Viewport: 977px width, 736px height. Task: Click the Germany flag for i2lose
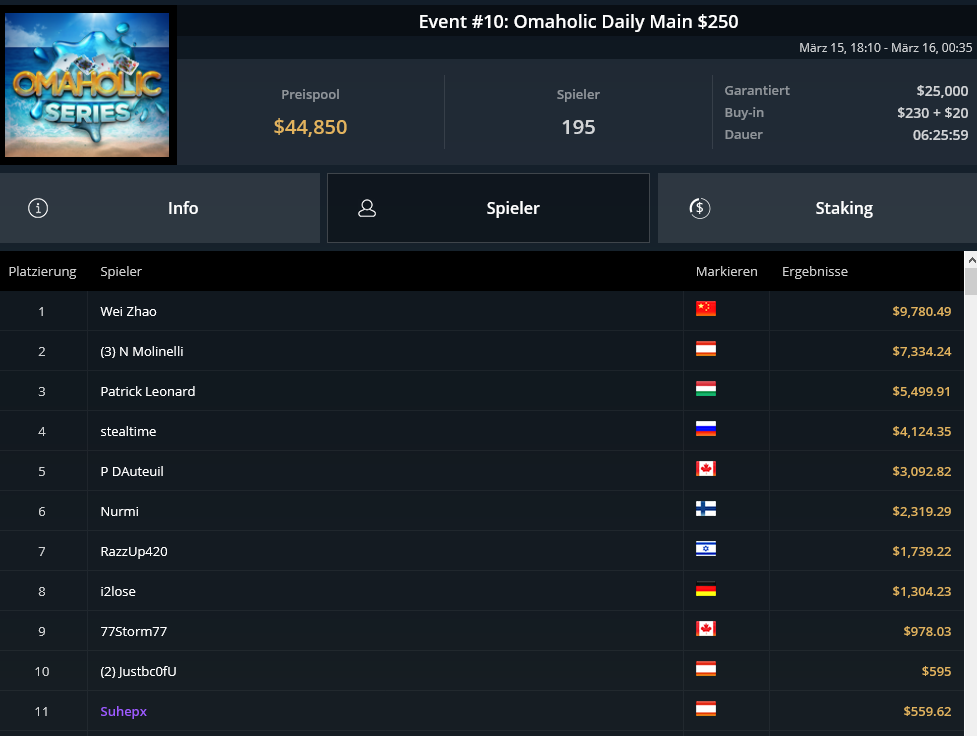tap(706, 588)
